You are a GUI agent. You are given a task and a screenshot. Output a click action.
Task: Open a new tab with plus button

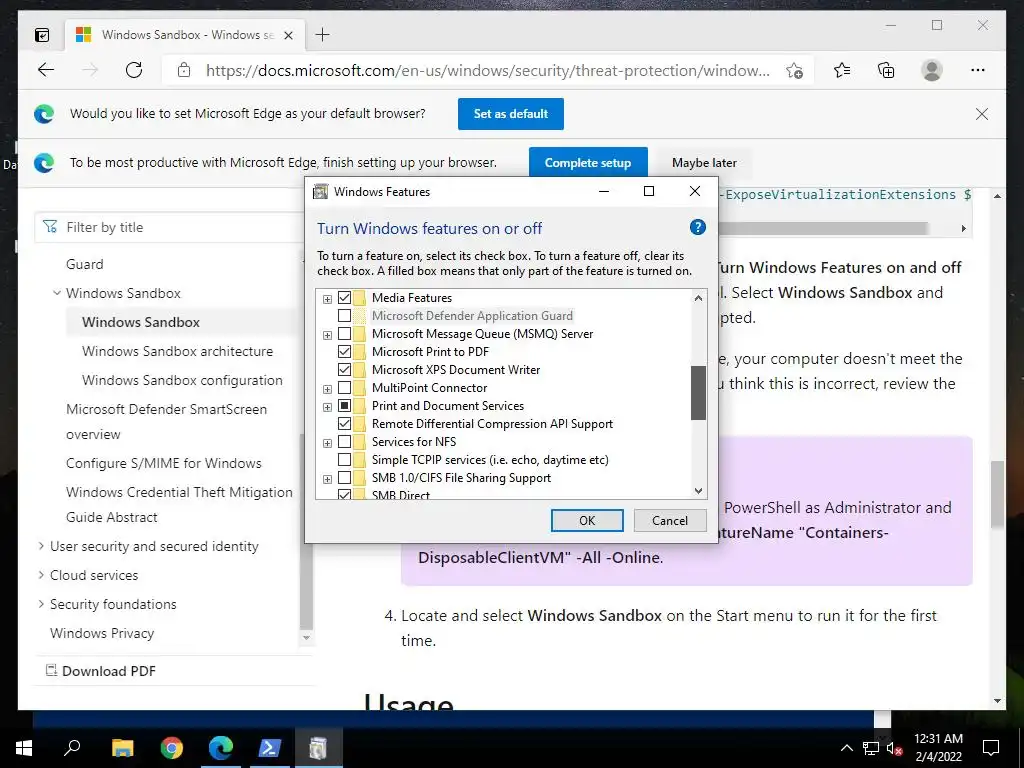(x=323, y=35)
